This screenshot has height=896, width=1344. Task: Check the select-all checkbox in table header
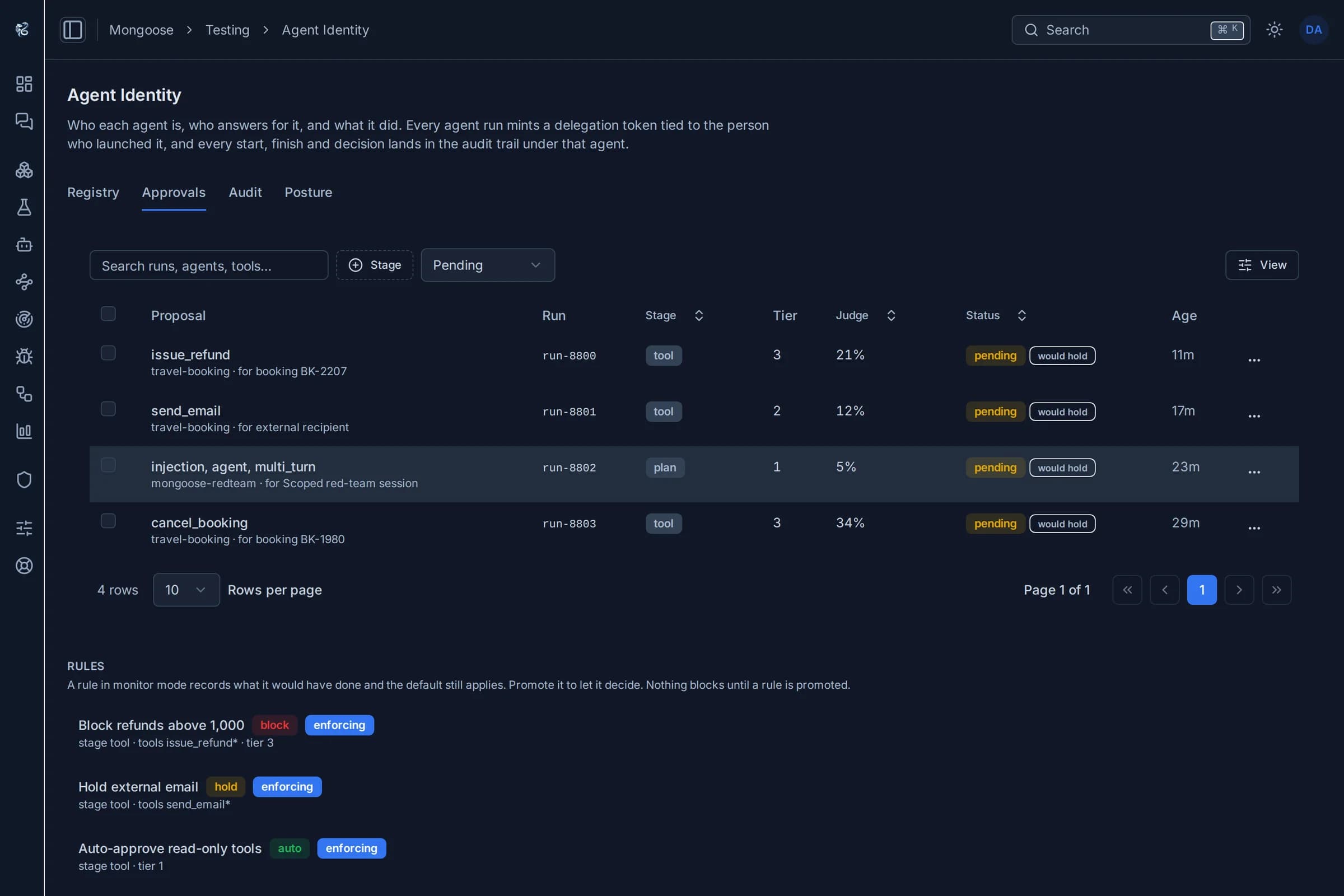(x=108, y=314)
